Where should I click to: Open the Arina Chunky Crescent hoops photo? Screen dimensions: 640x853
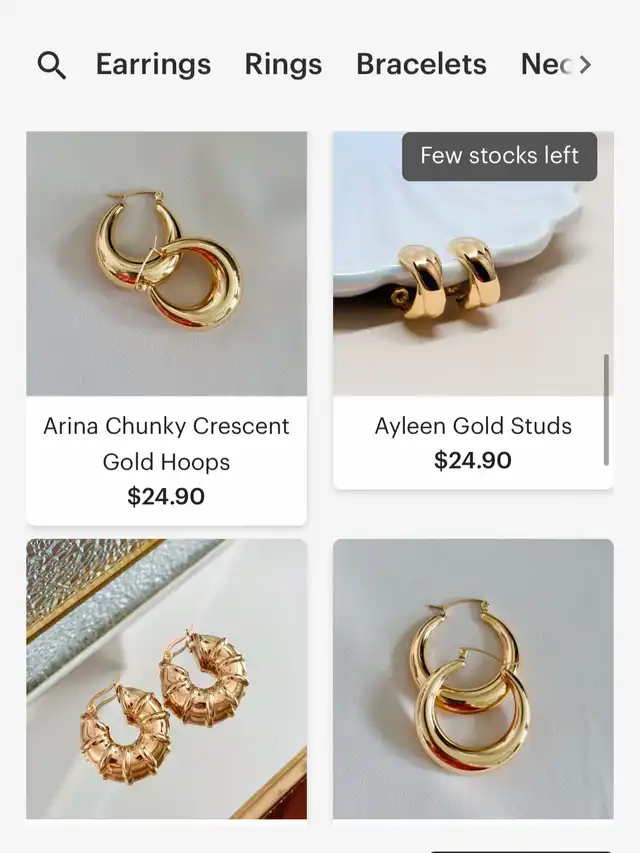tap(166, 264)
